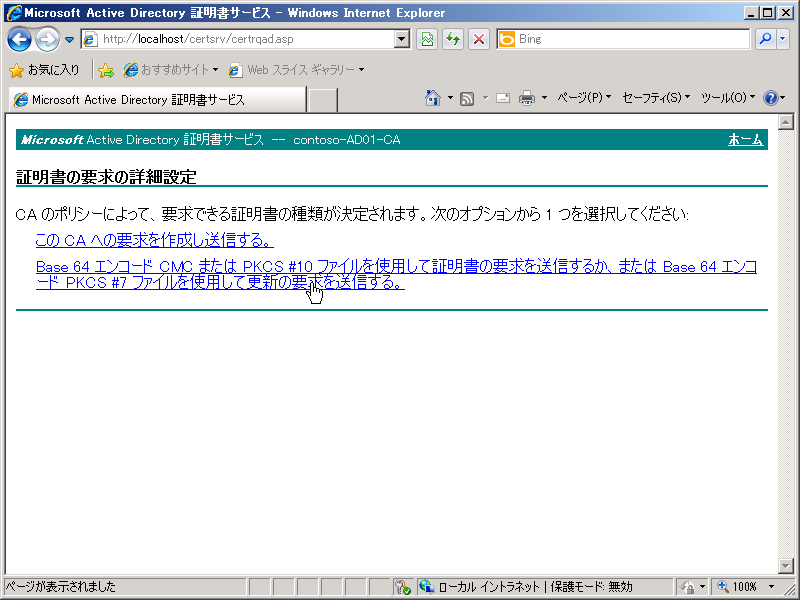Click the RSS feeds icon
Image resolution: width=800 pixels, height=600 pixels.
pyautogui.click(x=467, y=98)
